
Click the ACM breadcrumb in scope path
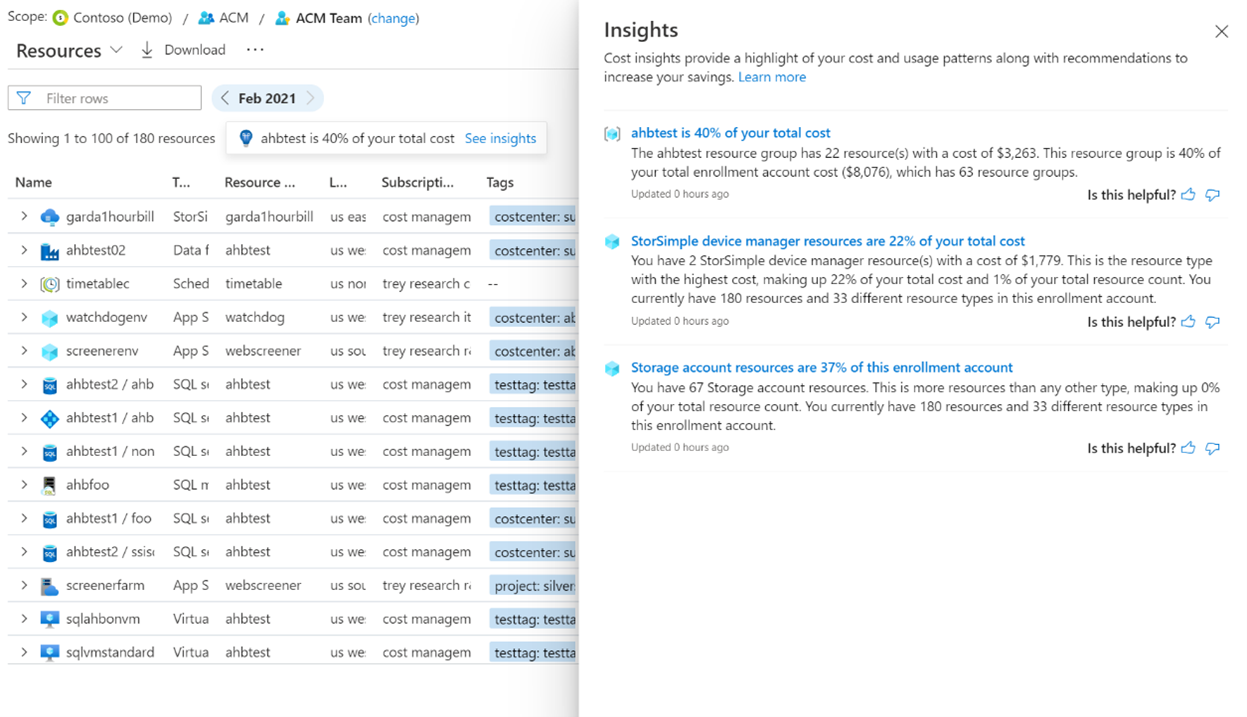click(x=234, y=18)
